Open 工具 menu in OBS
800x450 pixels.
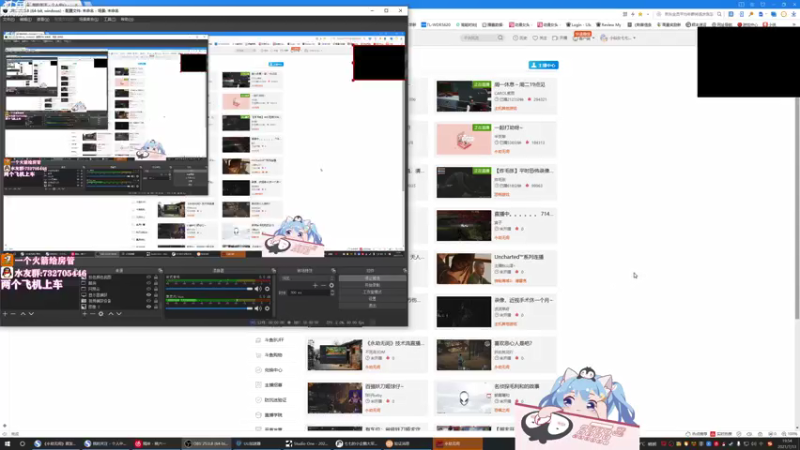[x=110, y=19]
